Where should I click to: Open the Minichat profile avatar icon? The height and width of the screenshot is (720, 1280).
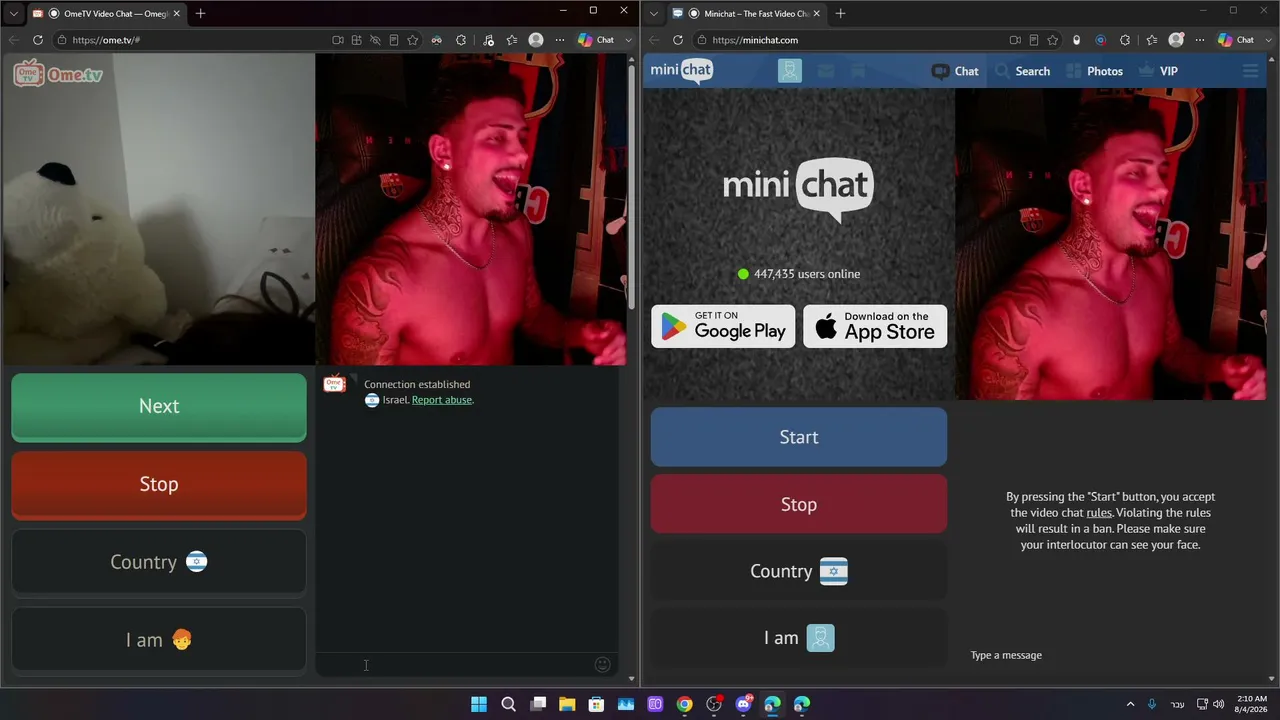[x=790, y=71]
